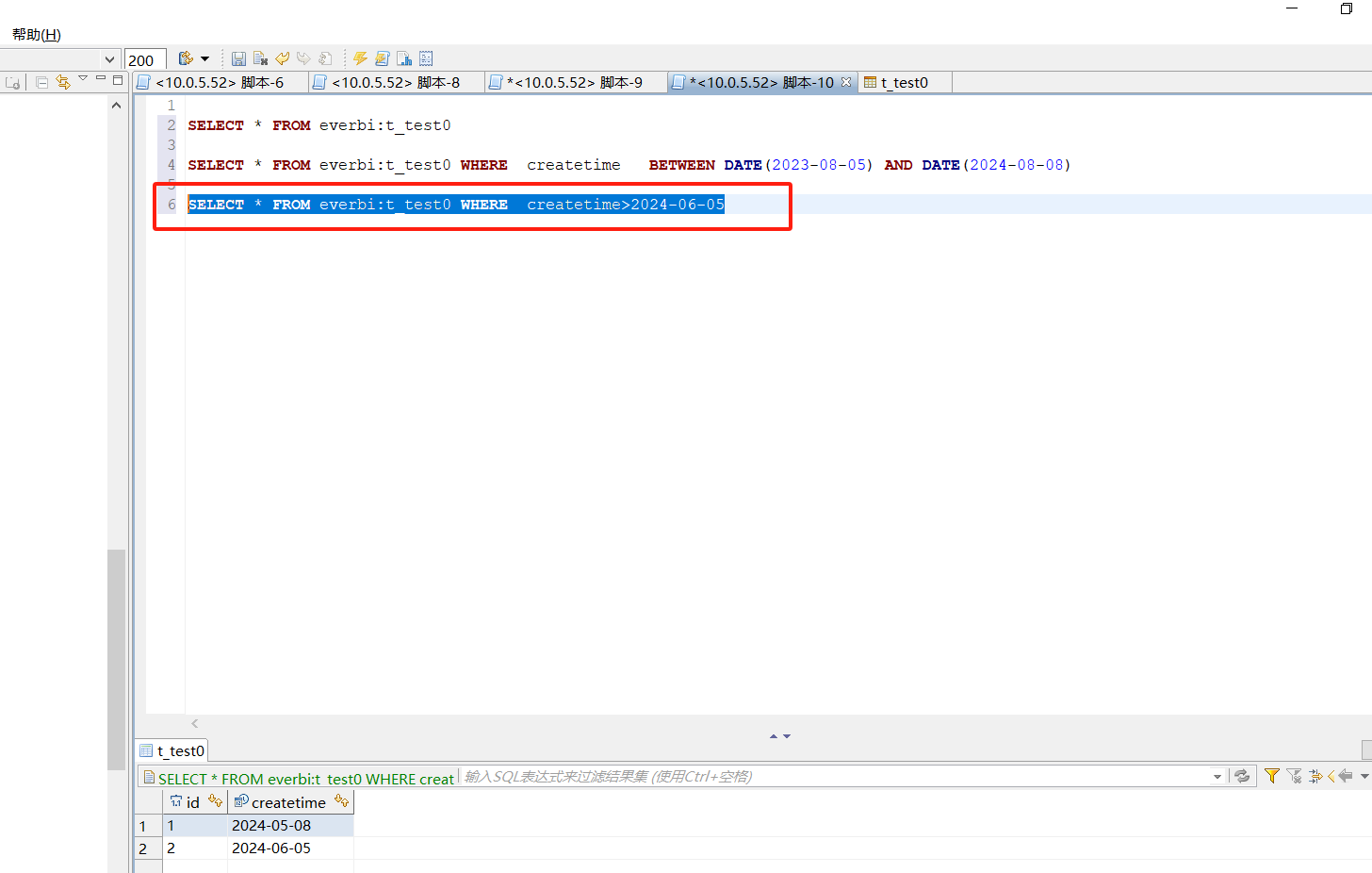Click the collapse all icon in navigator
Viewport: 1372px width, 873px height.
point(41,82)
